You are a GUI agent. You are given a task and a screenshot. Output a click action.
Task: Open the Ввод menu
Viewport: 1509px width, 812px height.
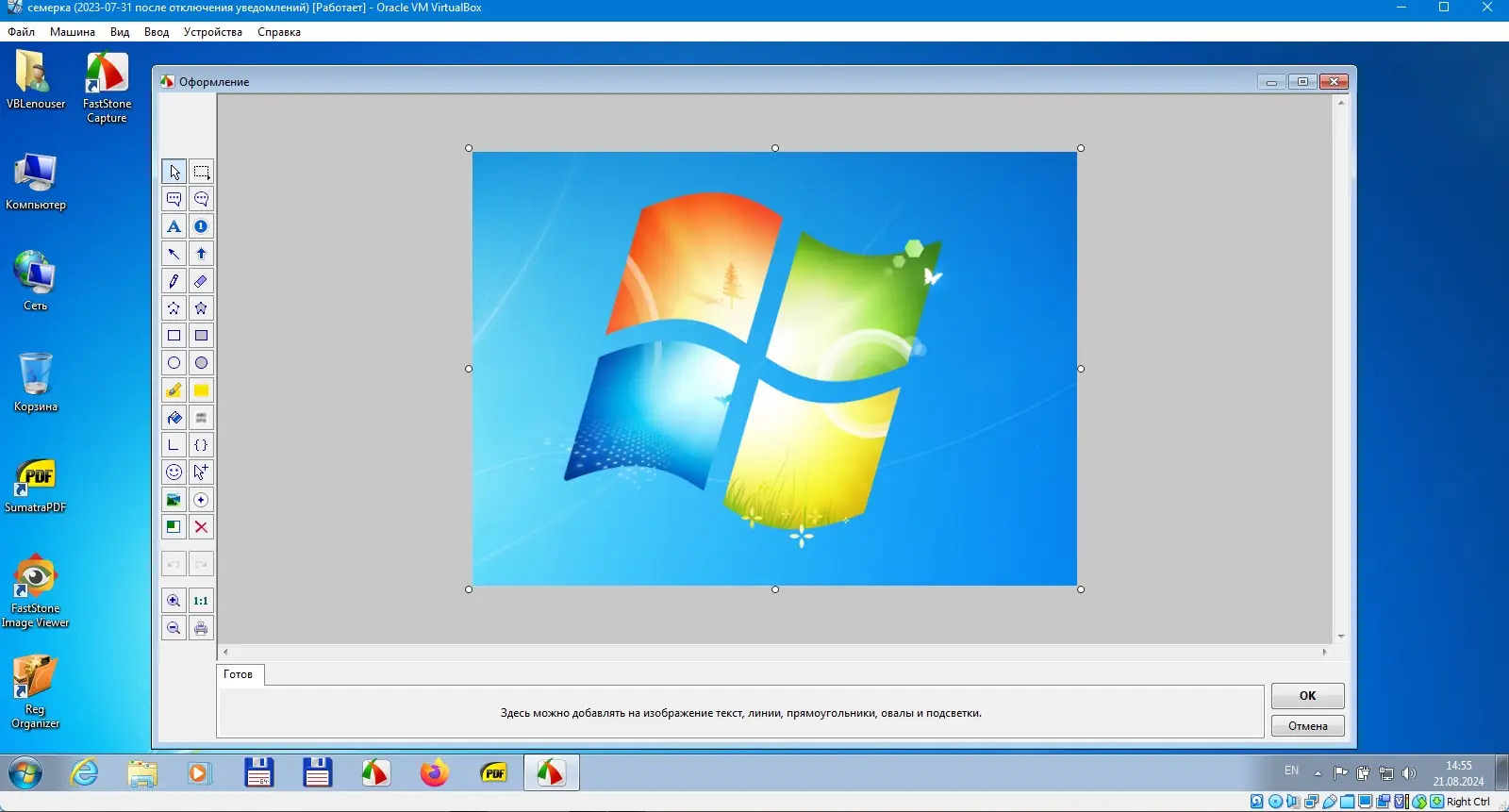pyautogui.click(x=157, y=32)
